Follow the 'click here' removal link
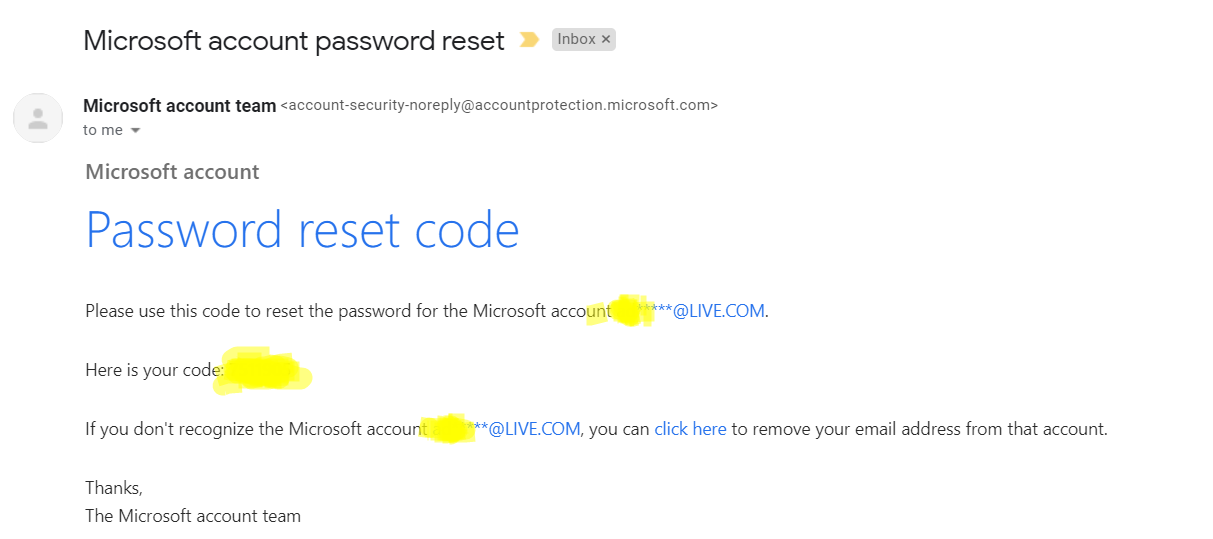1213x539 pixels. coord(690,429)
